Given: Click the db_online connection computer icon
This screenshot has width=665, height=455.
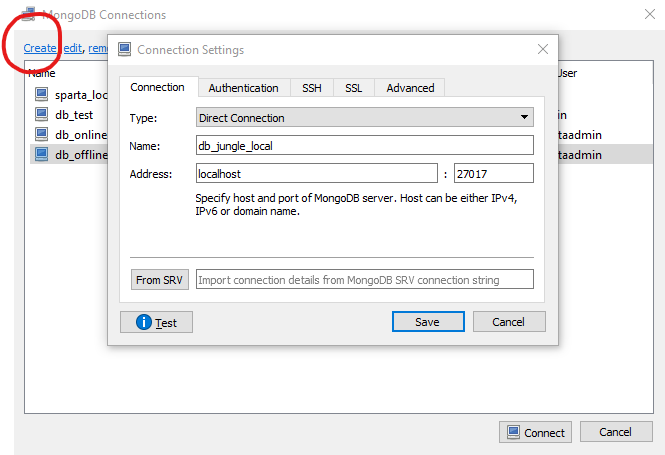Looking at the screenshot, I should click(x=41, y=134).
